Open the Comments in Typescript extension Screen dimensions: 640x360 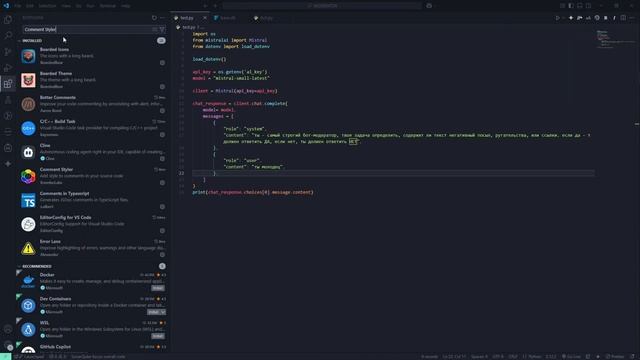coord(93,200)
